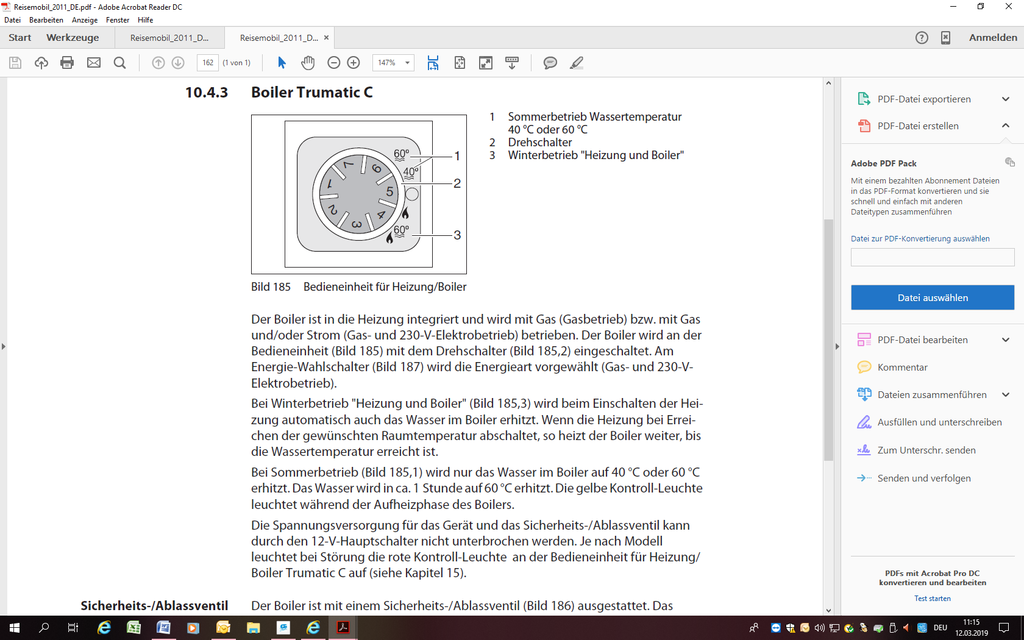The height and width of the screenshot is (640, 1024).
Task: Open Senden und verfolgen tool
Action: (923, 479)
